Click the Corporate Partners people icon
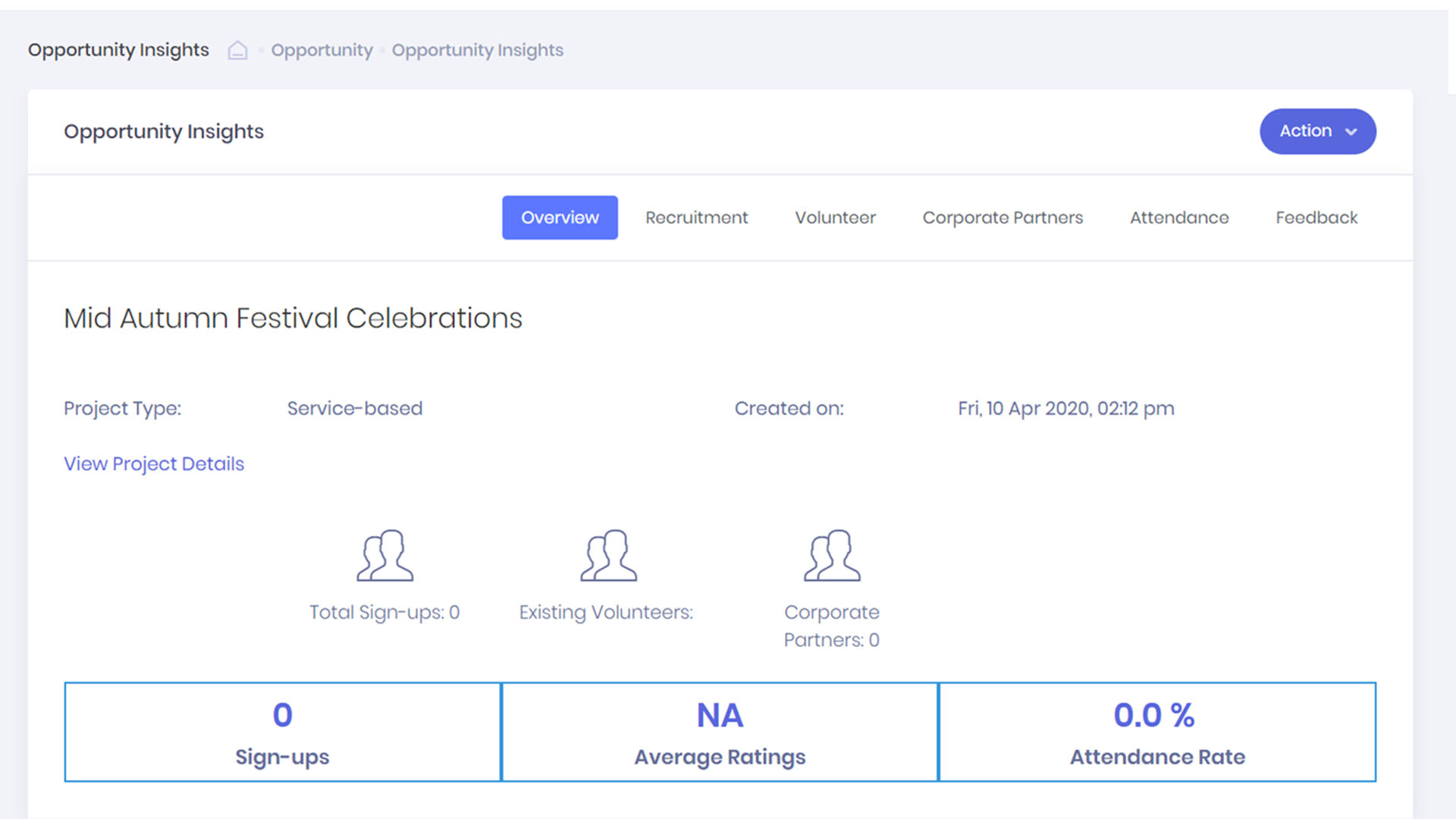 [832, 556]
